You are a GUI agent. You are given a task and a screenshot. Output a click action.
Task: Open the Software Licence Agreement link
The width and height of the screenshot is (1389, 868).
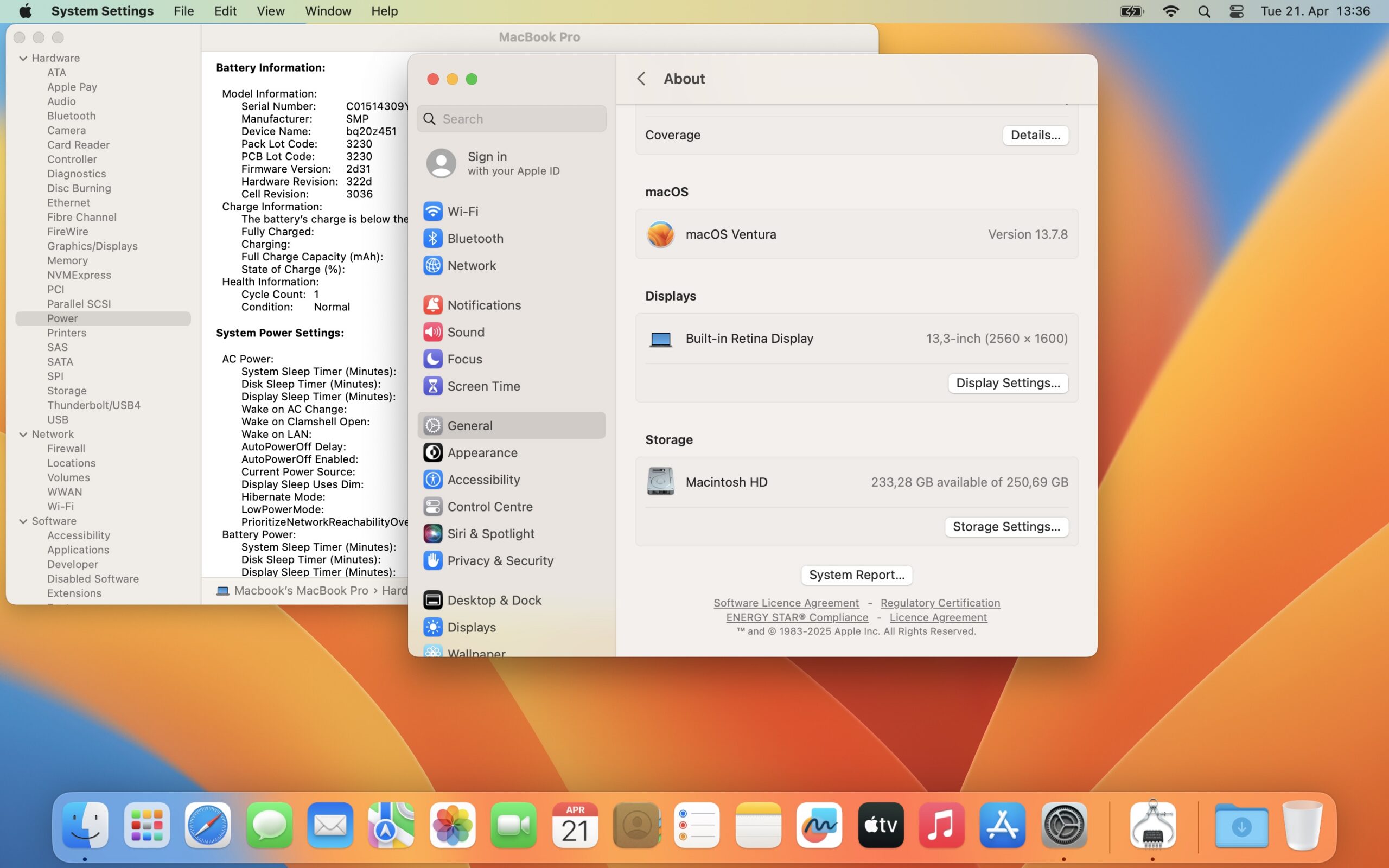[786, 603]
